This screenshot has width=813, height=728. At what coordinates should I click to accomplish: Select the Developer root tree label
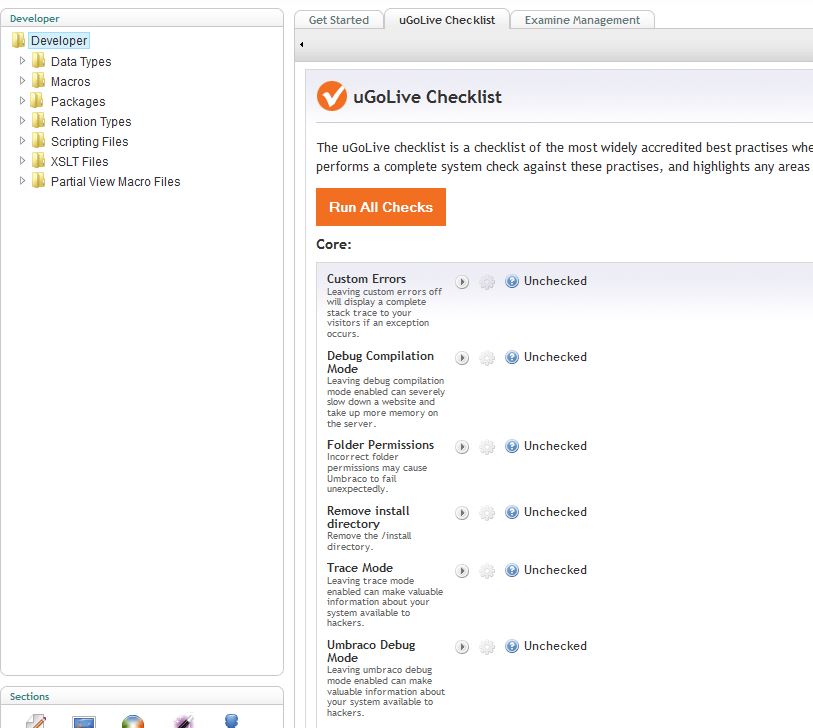click(59, 40)
